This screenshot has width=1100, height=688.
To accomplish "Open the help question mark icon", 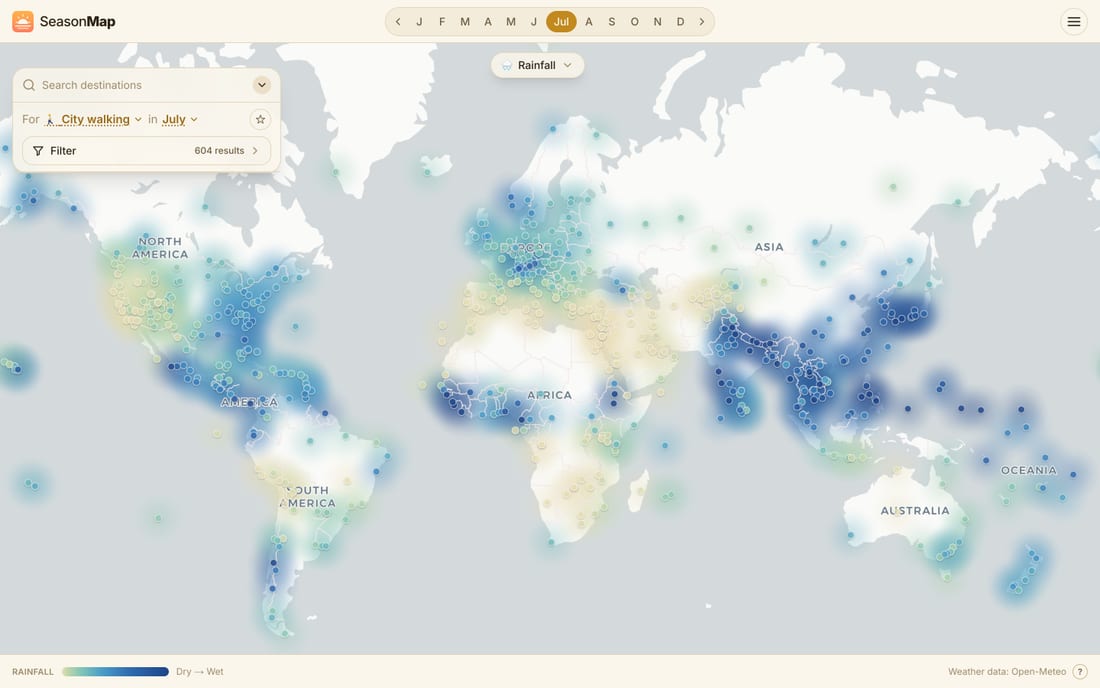I will pyautogui.click(x=1080, y=671).
